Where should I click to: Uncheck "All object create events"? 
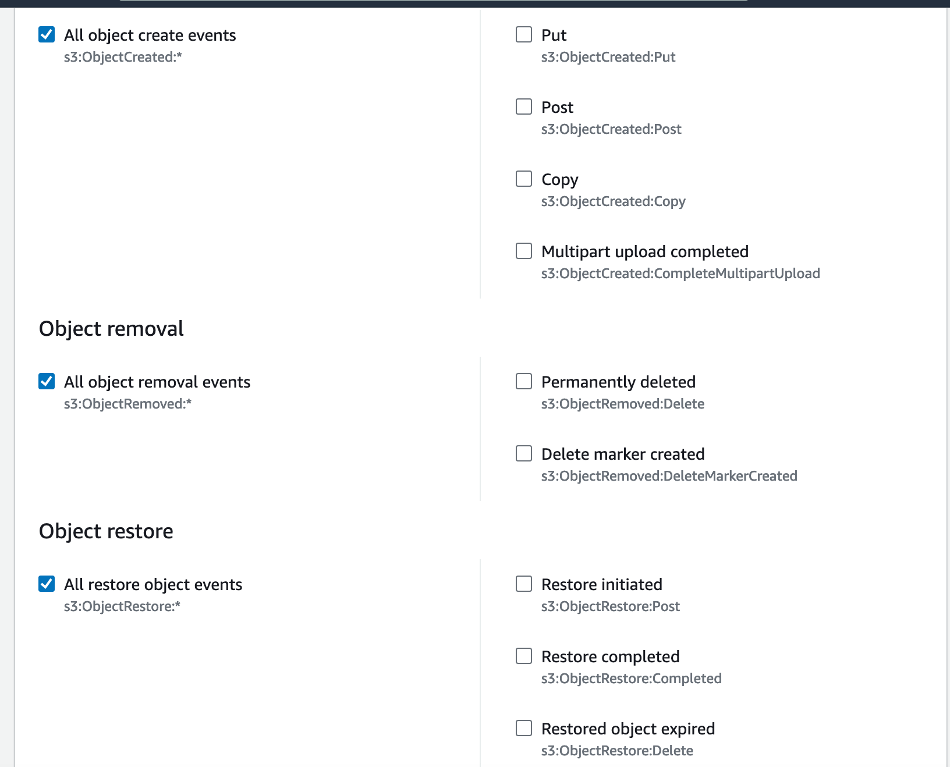point(44,34)
